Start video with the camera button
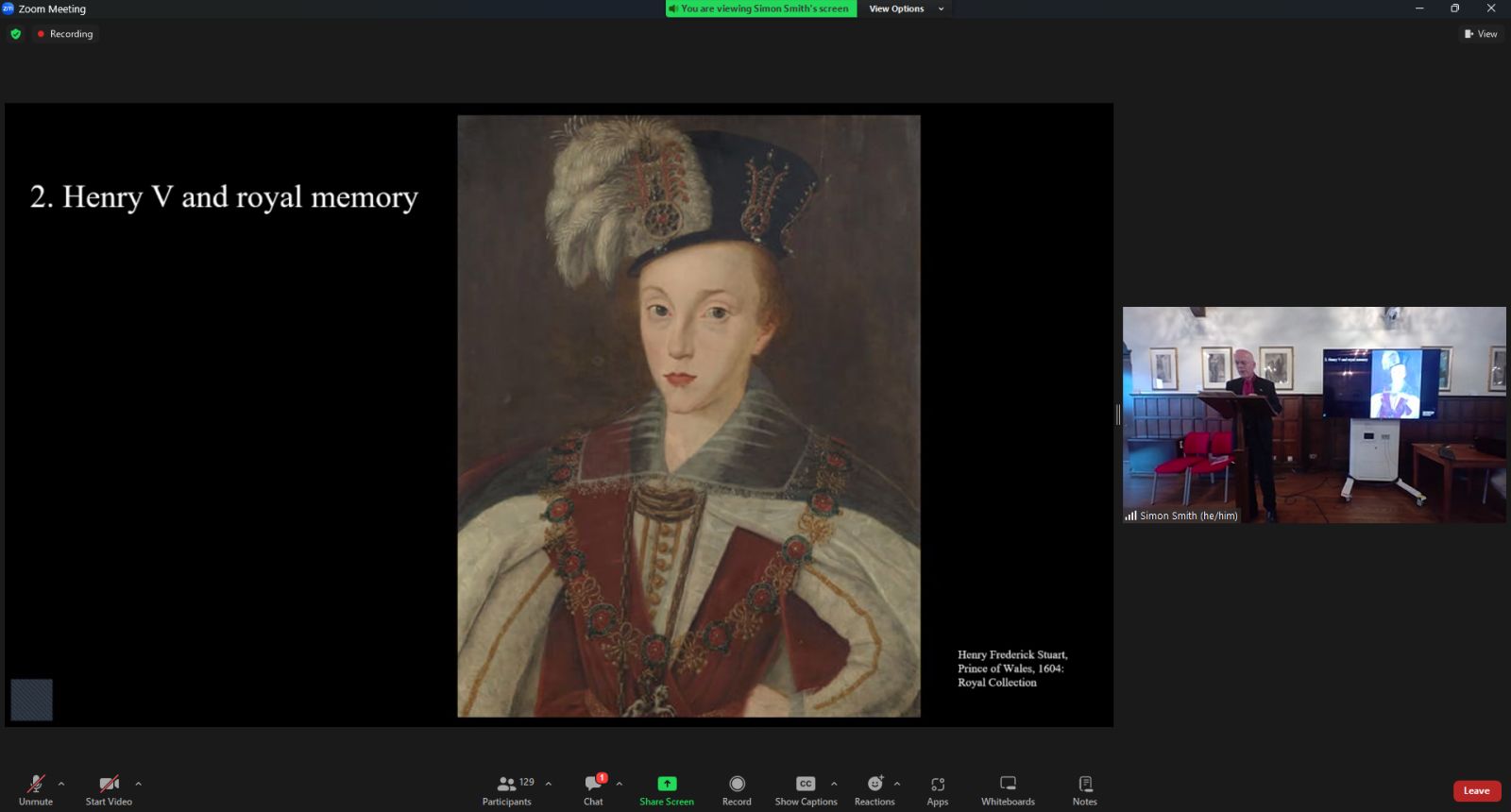The image size is (1511, 812). (109, 789)
